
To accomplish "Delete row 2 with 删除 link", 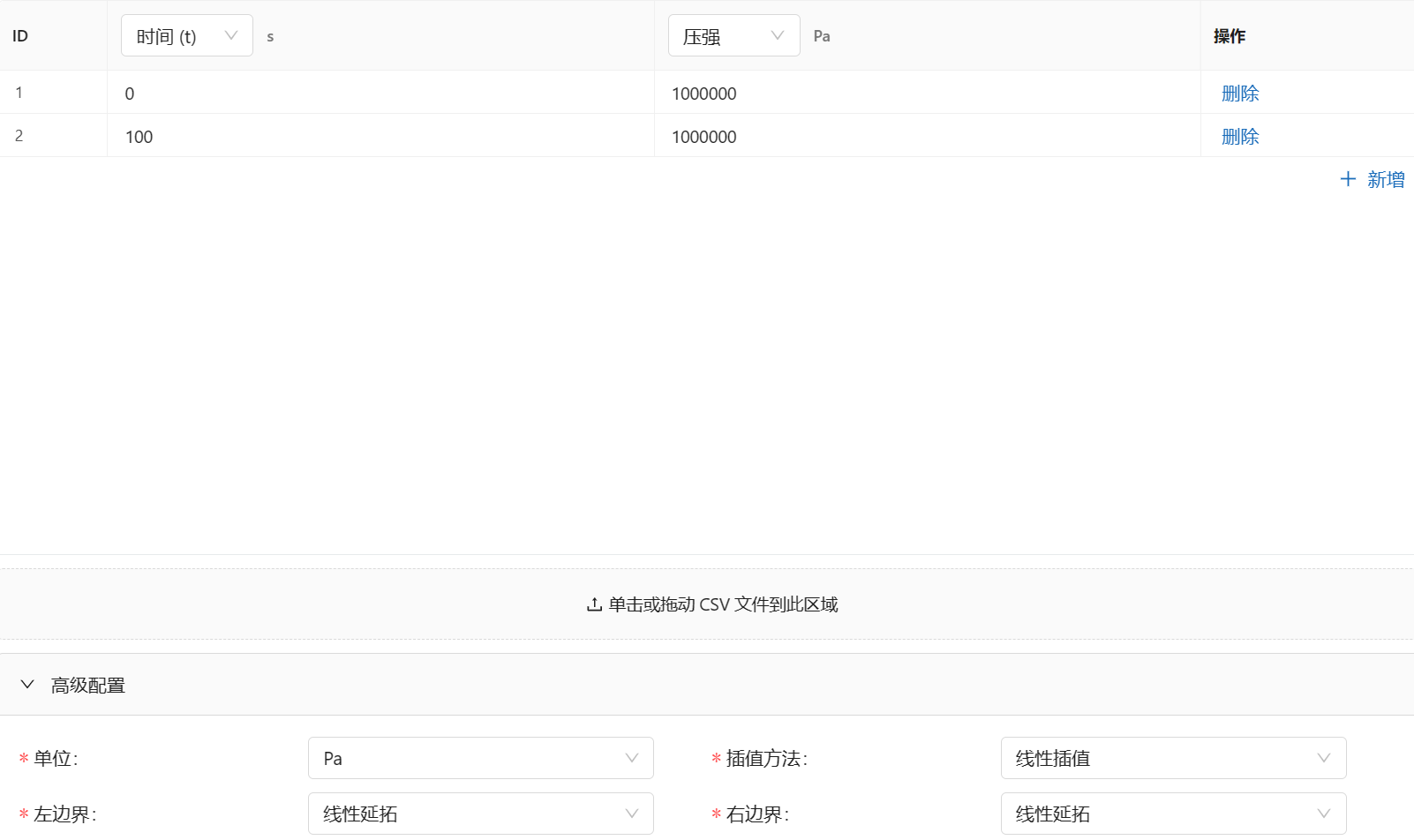I will tap(1240, 137).
